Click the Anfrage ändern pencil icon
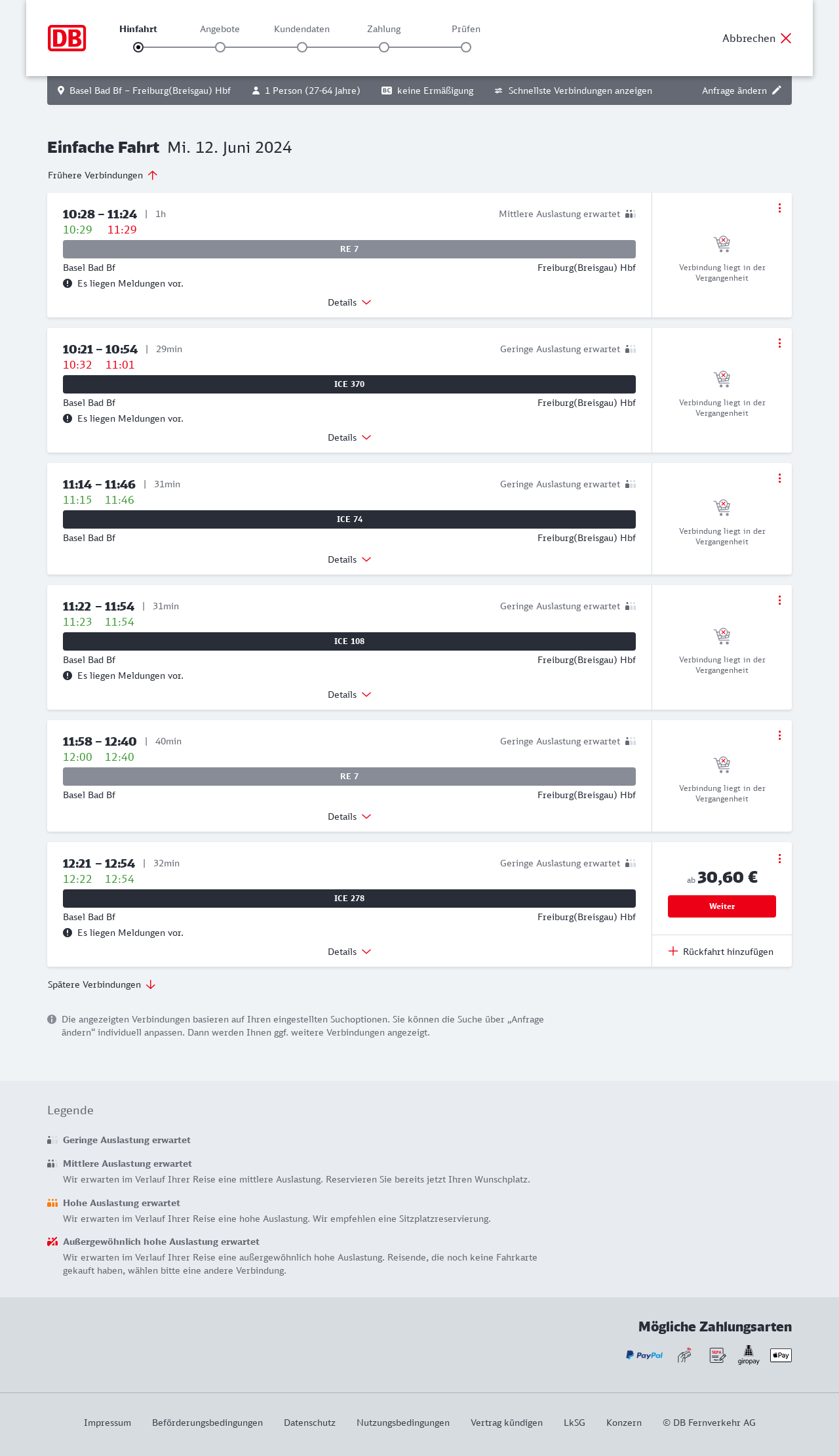This screenshot has width=839, height=1456. [777, 91]
